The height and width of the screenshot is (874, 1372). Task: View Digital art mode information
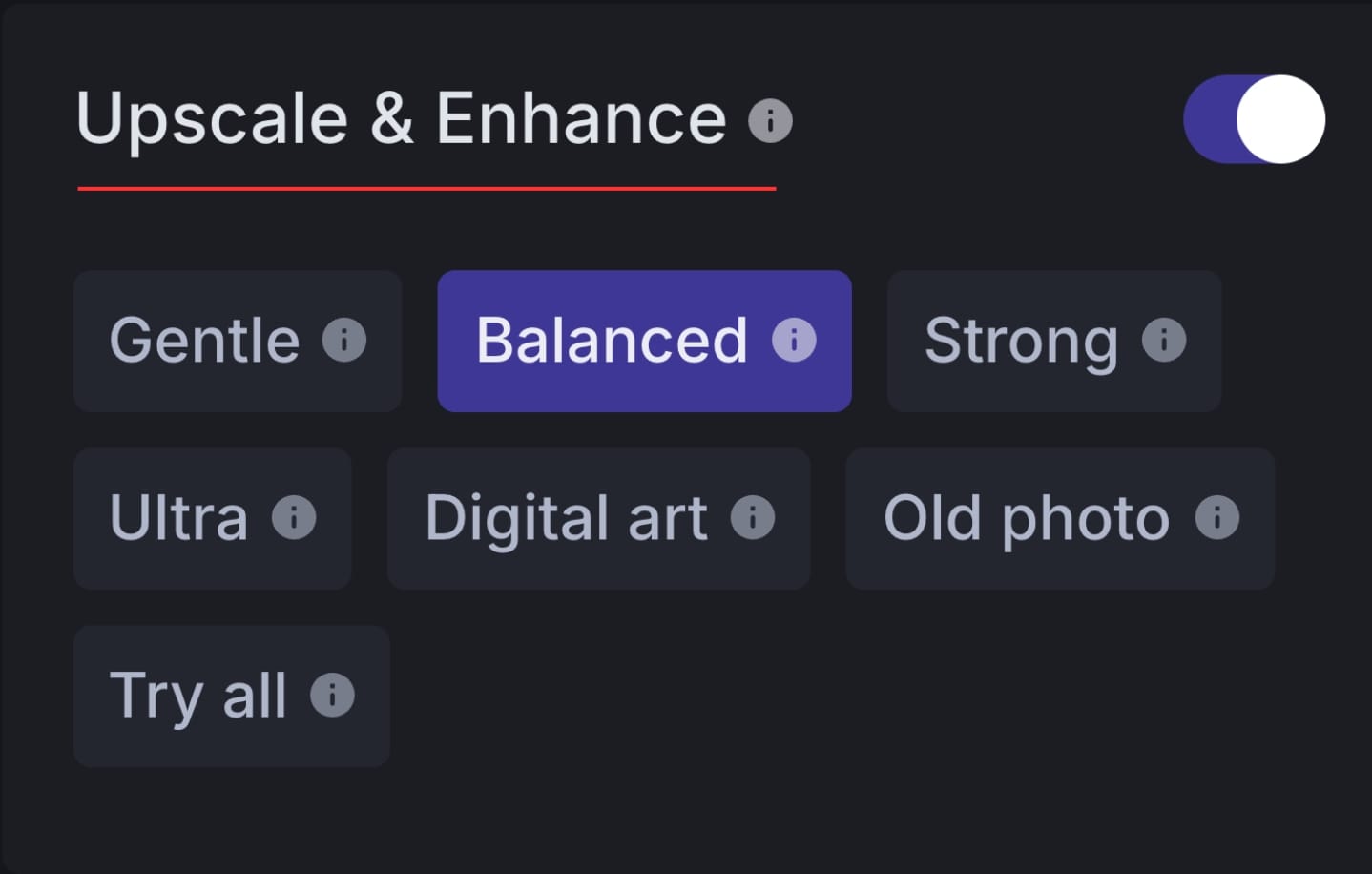point(755,518)
